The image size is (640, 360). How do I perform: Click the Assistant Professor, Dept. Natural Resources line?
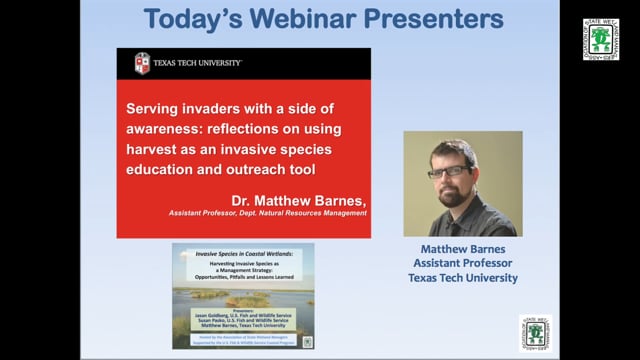268,213
